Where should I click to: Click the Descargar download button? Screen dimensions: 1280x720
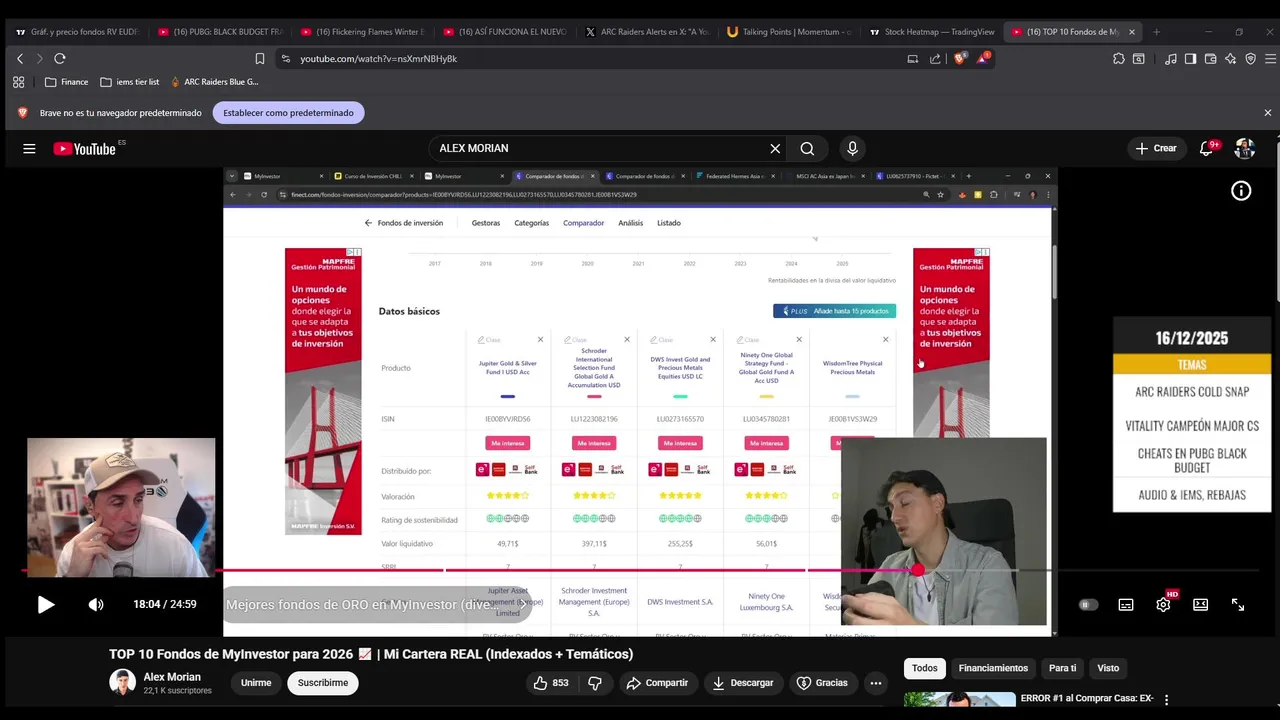point(742,683)
